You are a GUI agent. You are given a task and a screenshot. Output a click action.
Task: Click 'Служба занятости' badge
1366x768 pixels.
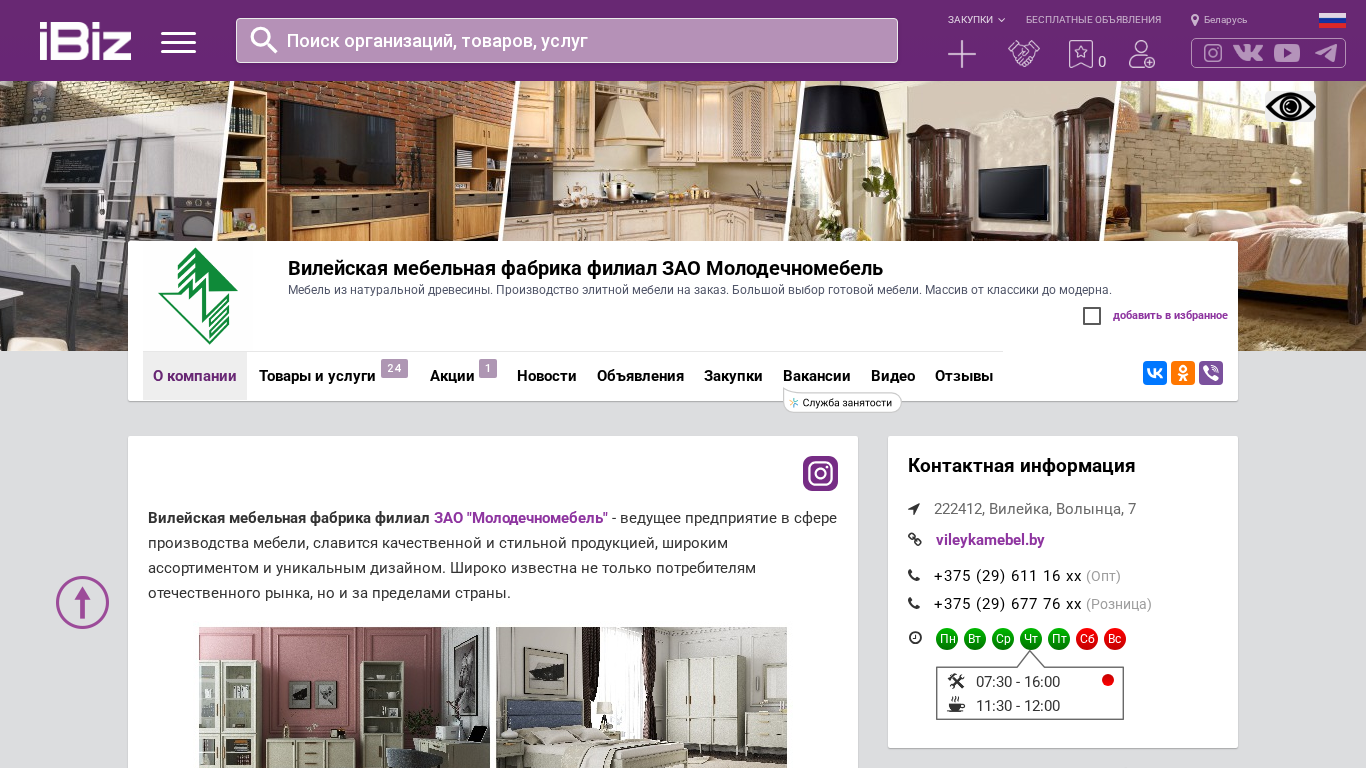click(x=842, y=402)
